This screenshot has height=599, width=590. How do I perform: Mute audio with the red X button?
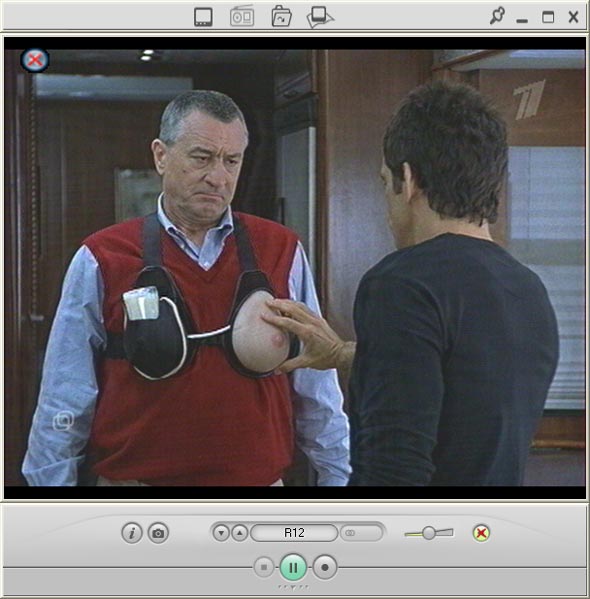pos(481,533)
